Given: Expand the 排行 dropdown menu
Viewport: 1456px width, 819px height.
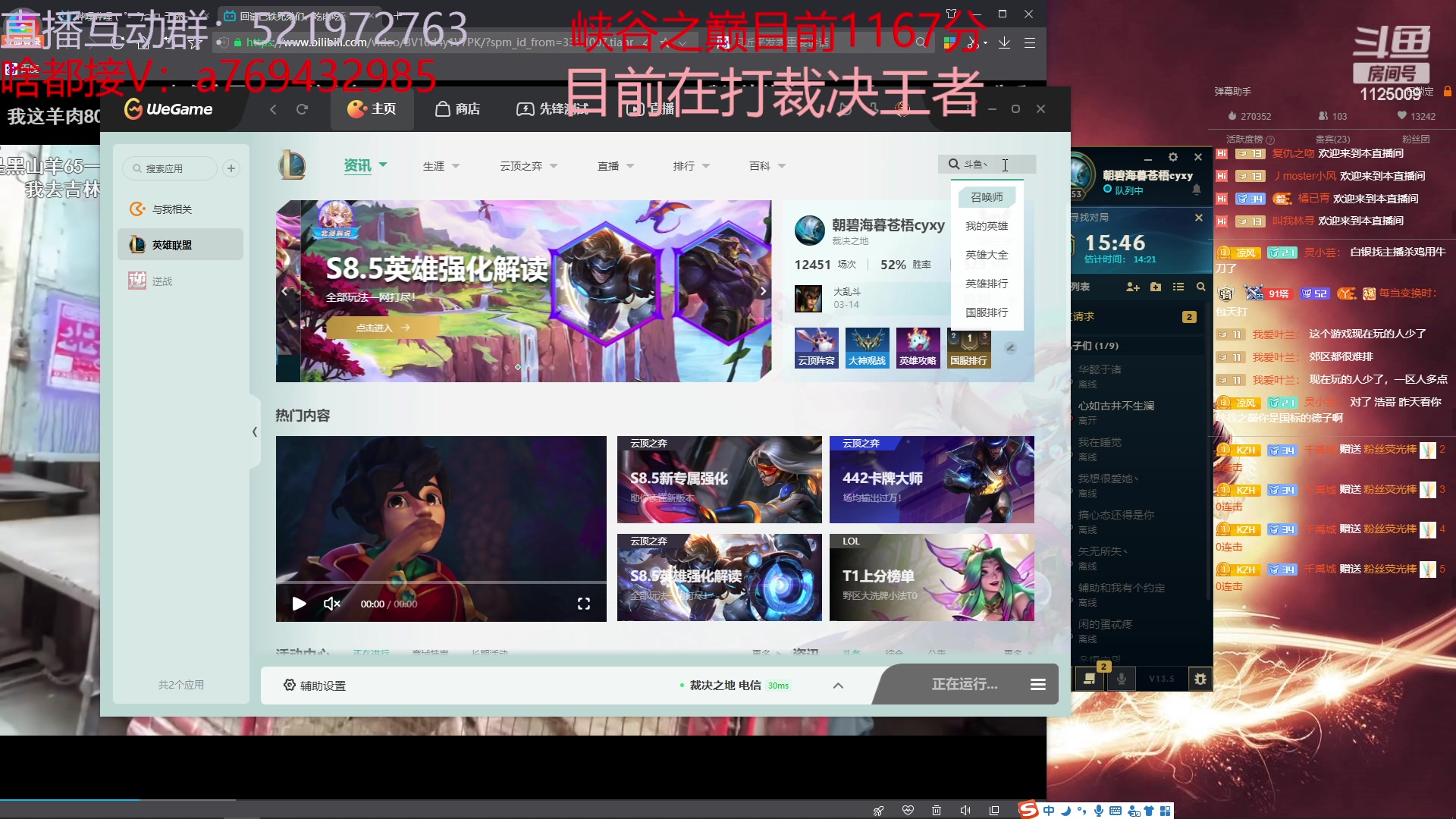Looking at the screenshot, I should (692, 166).
